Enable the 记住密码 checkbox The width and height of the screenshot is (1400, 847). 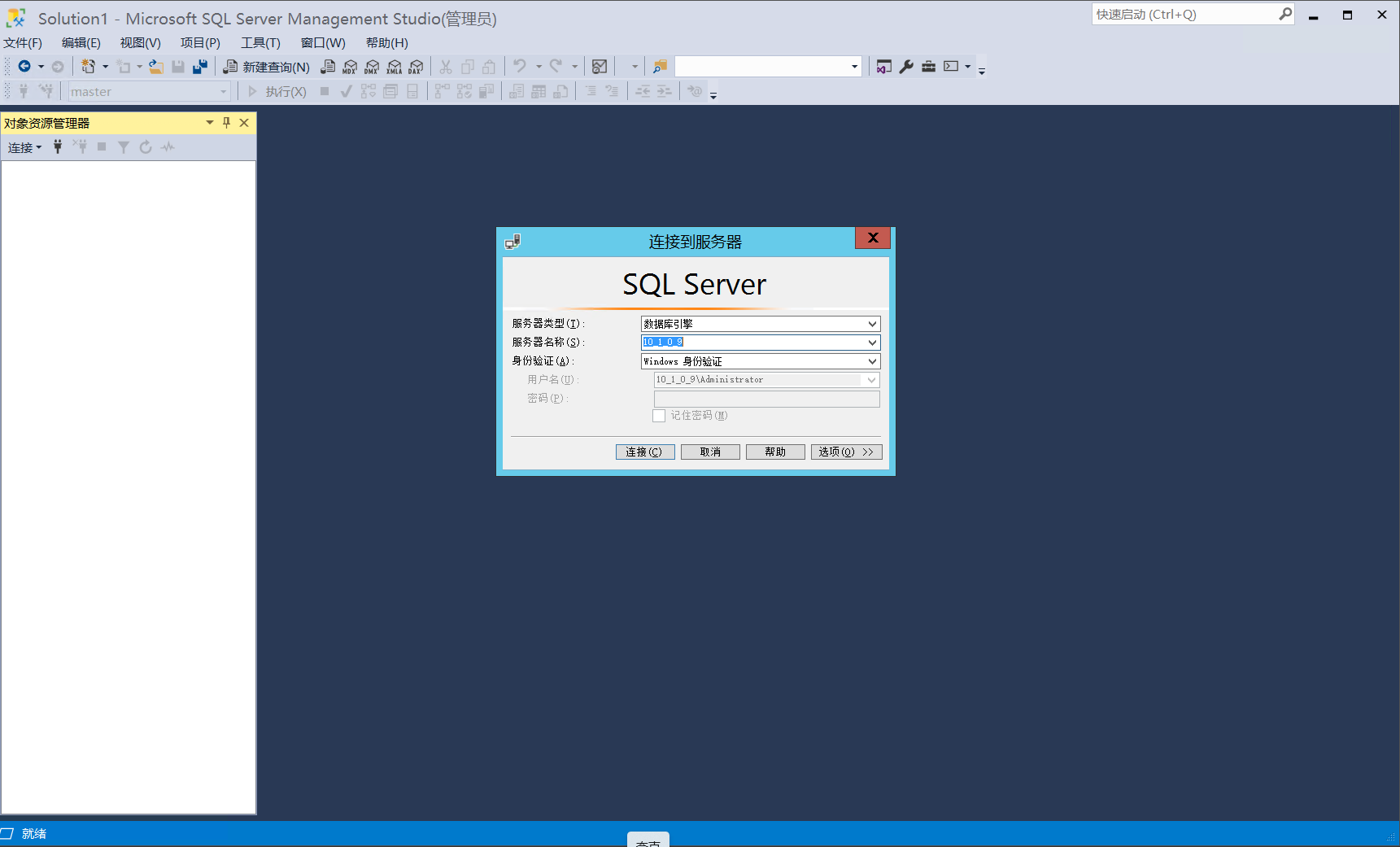click(x=659, y=415)
